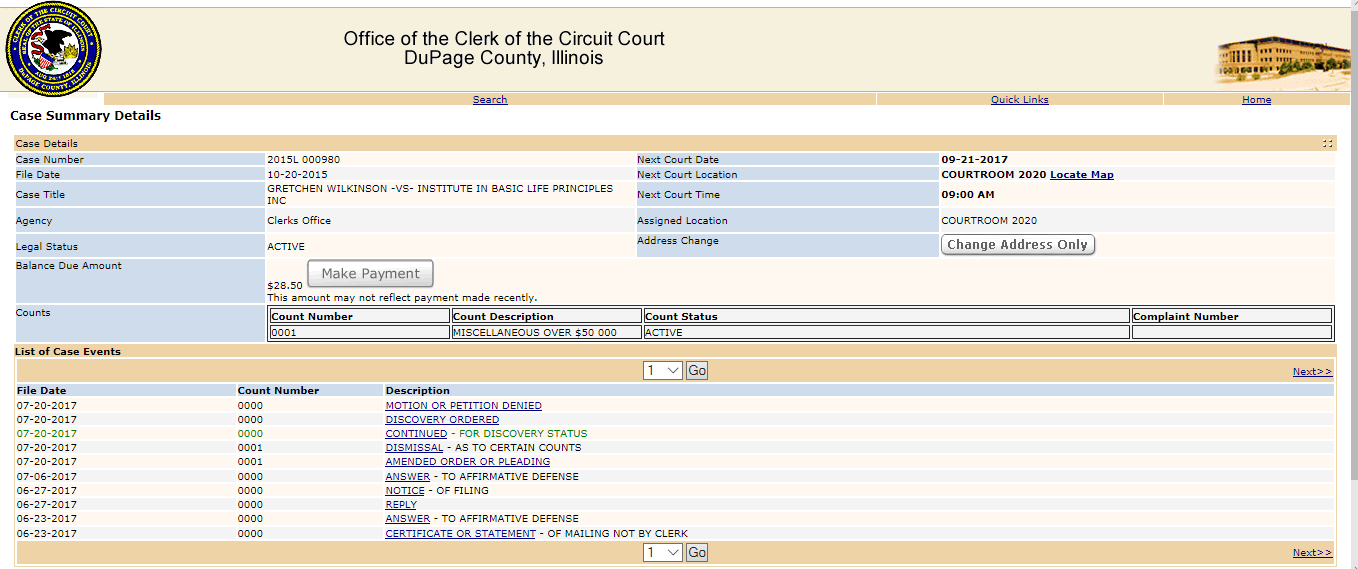Viewport: 1358px width, 569px height.
Task: Open the bottom page number dropdown
Action: point(662,553)
